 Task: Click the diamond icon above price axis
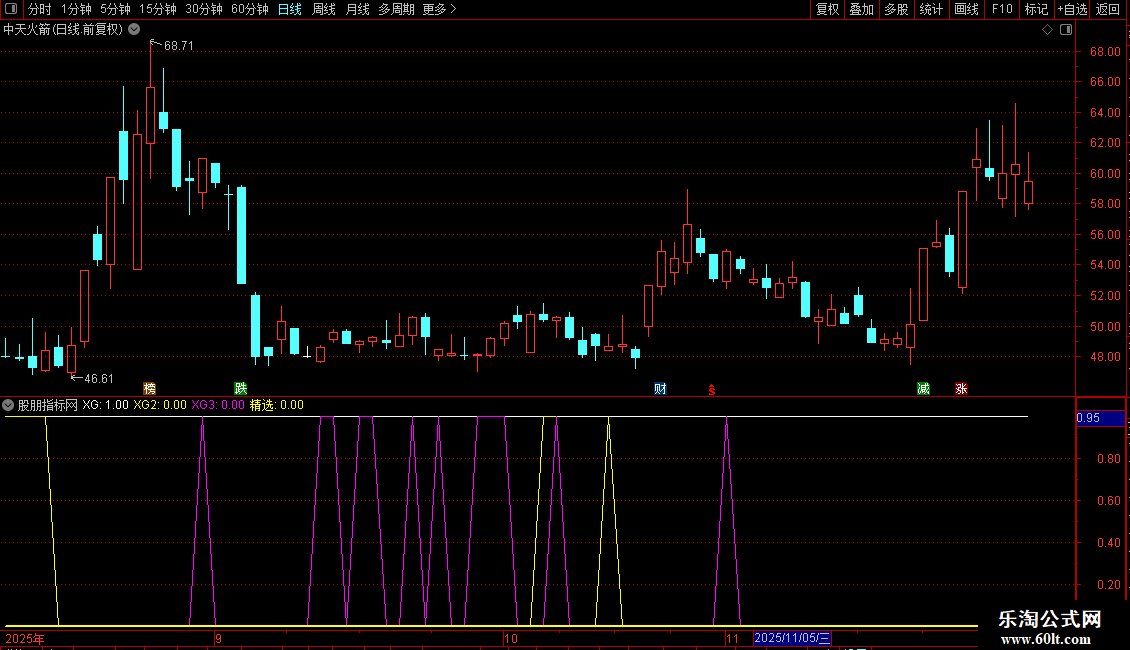[x=1048, y=30]
